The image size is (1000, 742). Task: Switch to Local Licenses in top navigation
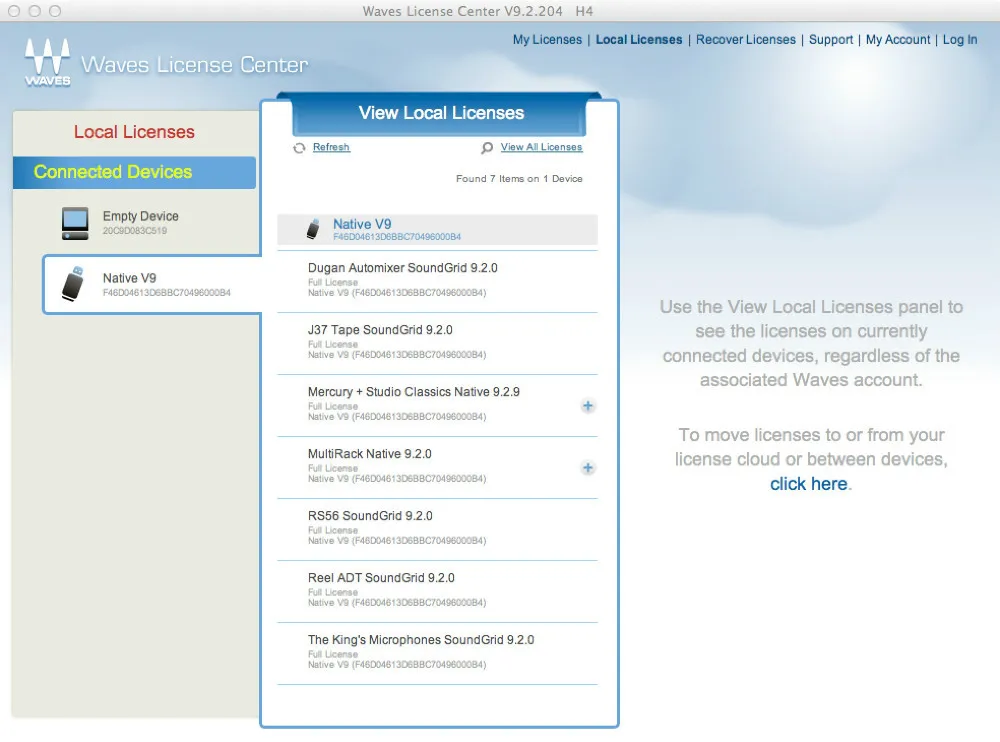tap(639, 40)
